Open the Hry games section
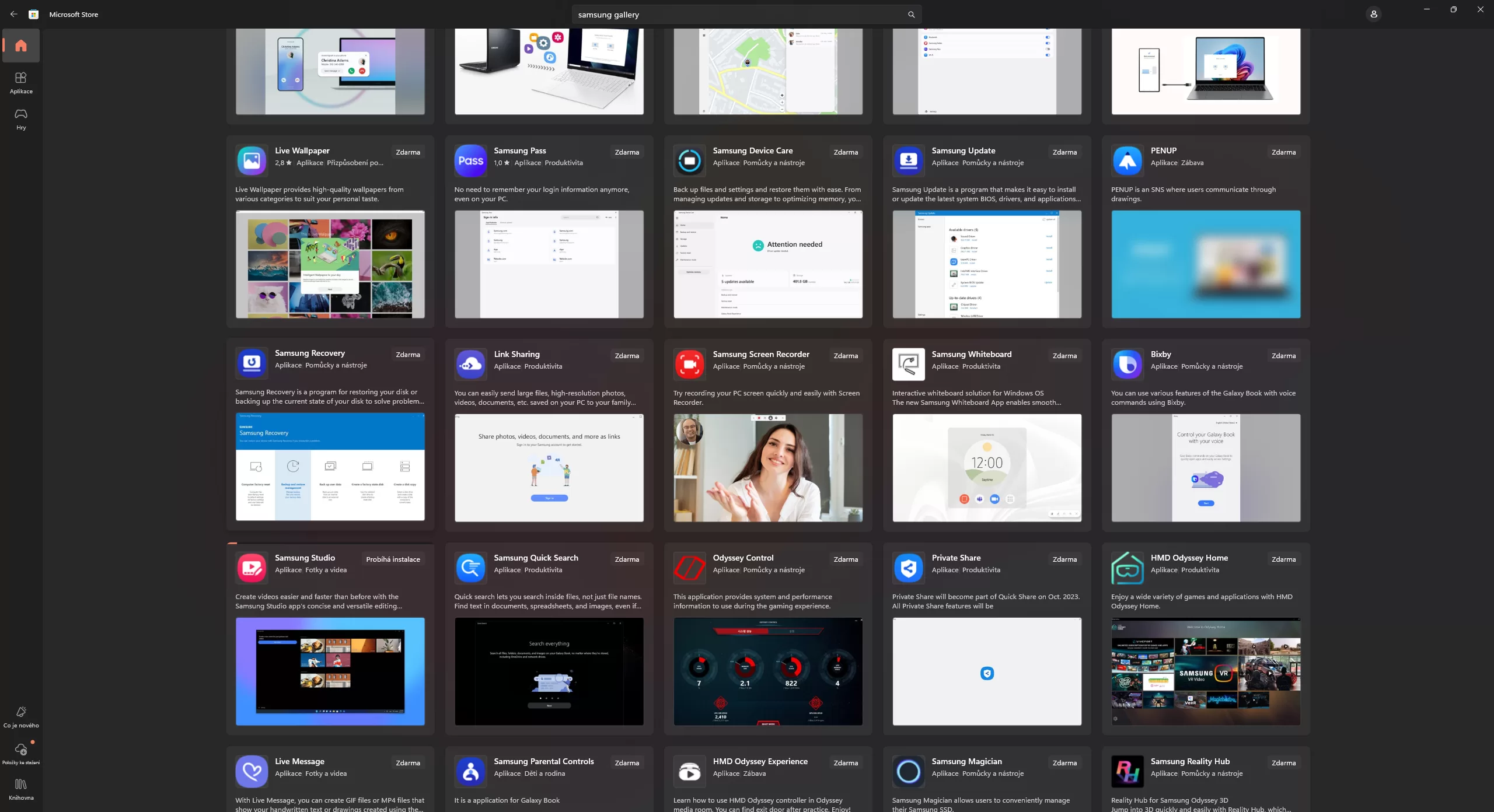The height and width of the screenshot is (812, 1494). click(21, 119)
